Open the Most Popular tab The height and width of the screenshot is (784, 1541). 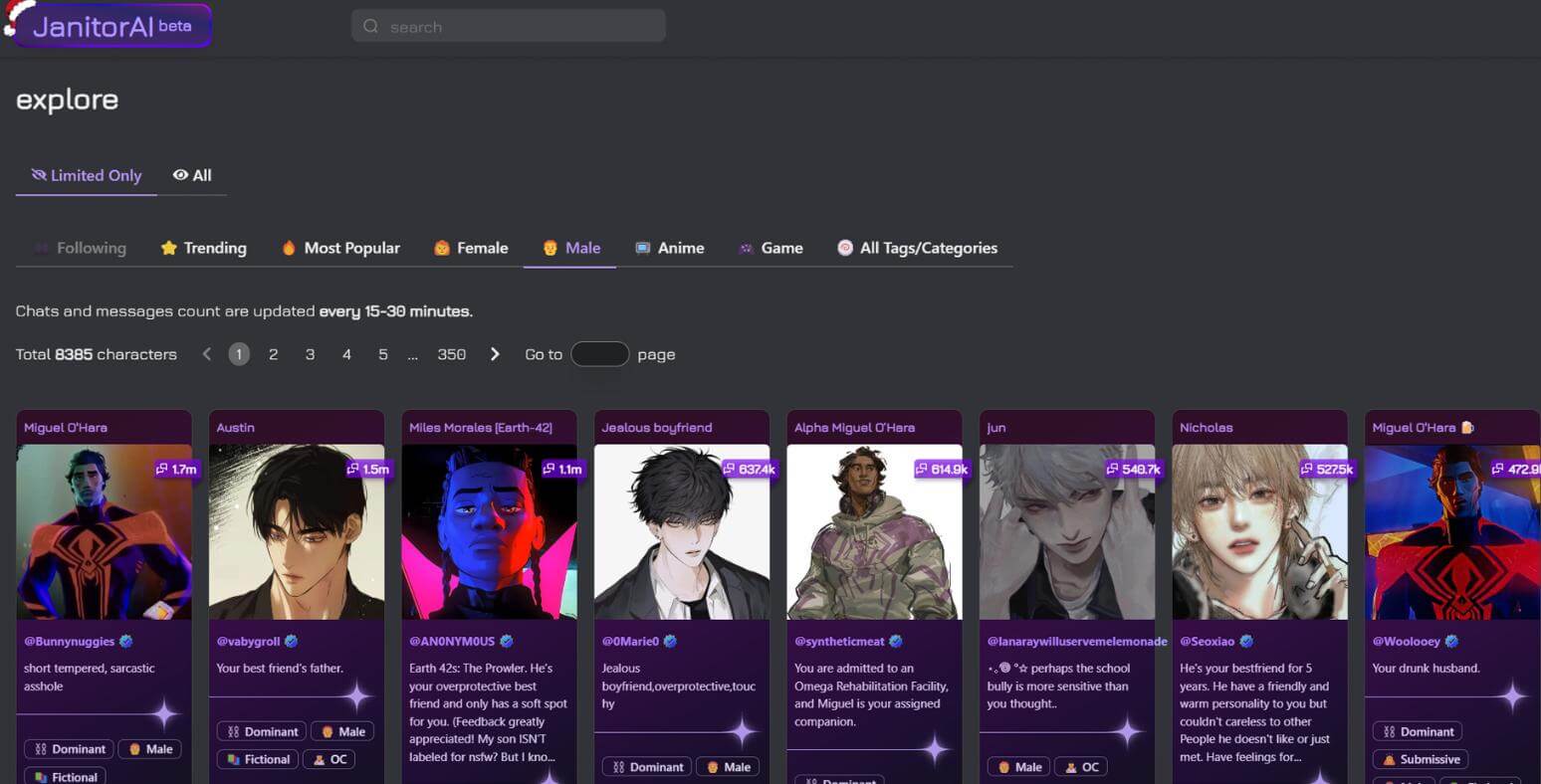[x=340, y=248]
